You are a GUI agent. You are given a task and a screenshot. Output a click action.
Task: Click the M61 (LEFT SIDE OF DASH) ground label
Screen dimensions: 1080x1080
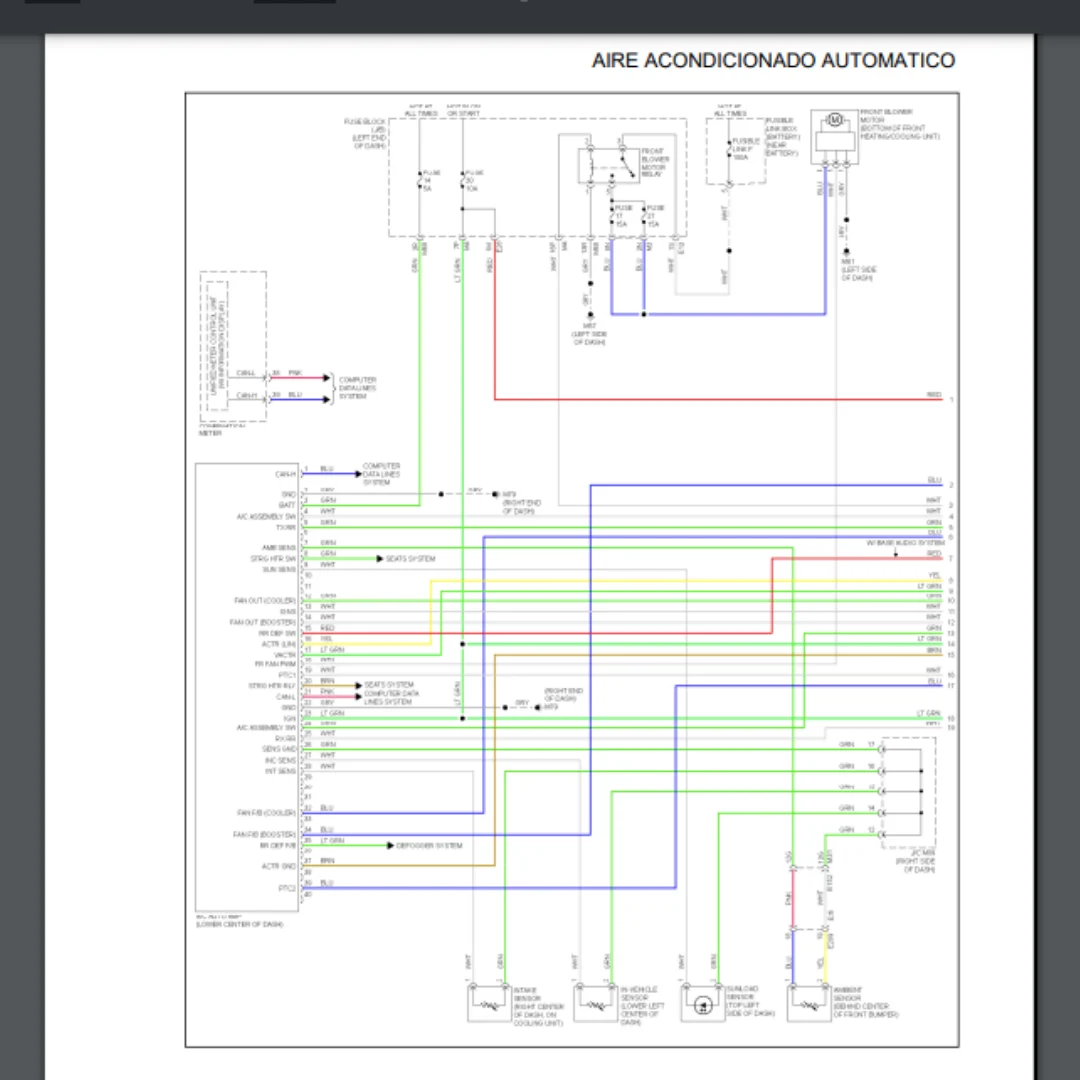(x=859, y=270)
